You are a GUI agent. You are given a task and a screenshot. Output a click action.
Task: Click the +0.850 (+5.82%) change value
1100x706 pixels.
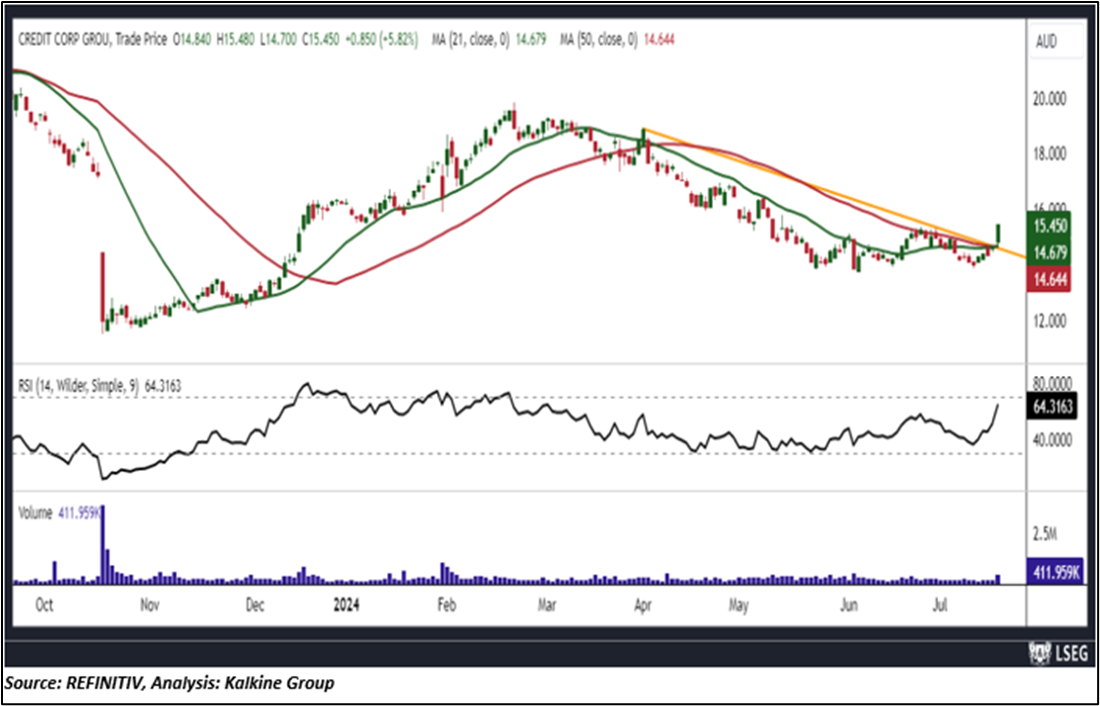pos(381,40)
